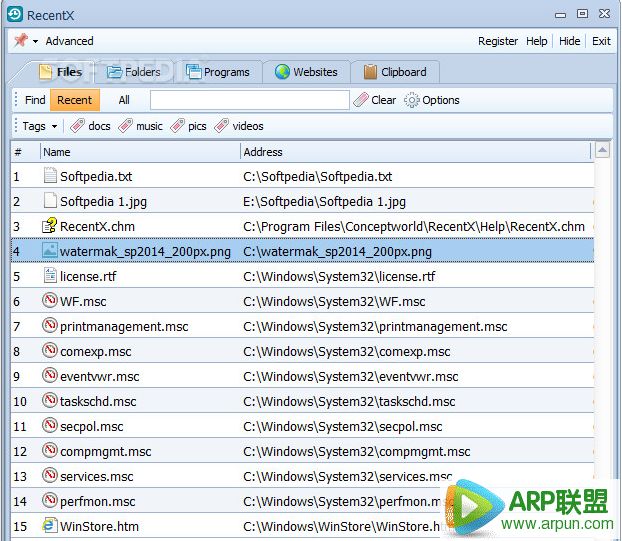Select the pics tag
Image resolution: width=622 pixels, height=541 pixels.
[188, 126]
